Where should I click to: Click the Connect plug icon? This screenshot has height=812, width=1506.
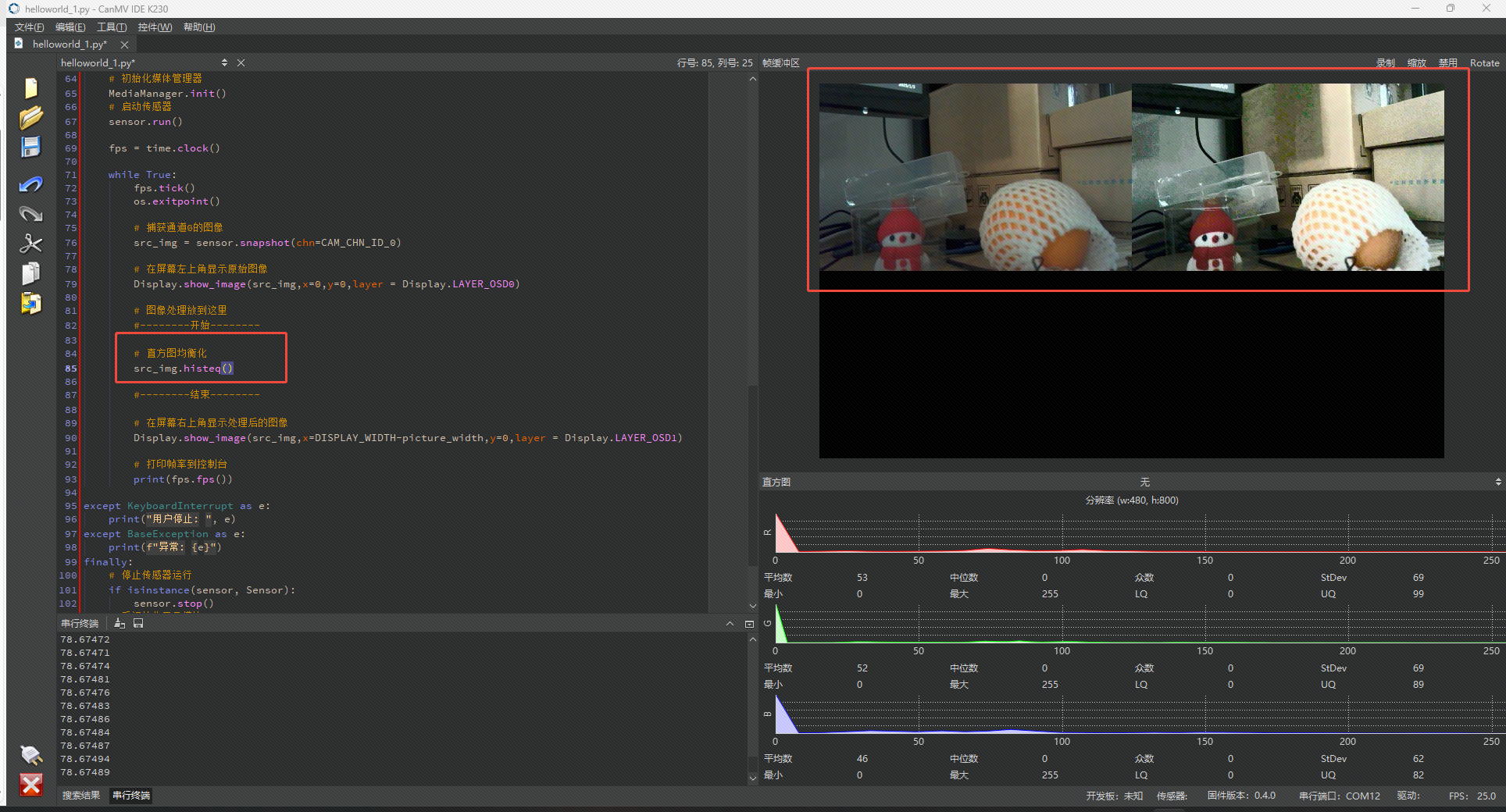30,754
